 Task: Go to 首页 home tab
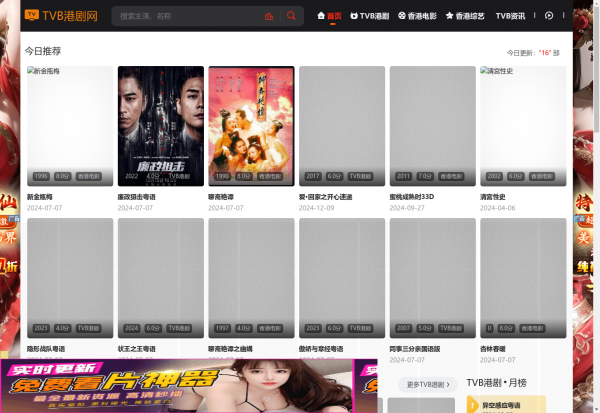(x=329, y=16)
